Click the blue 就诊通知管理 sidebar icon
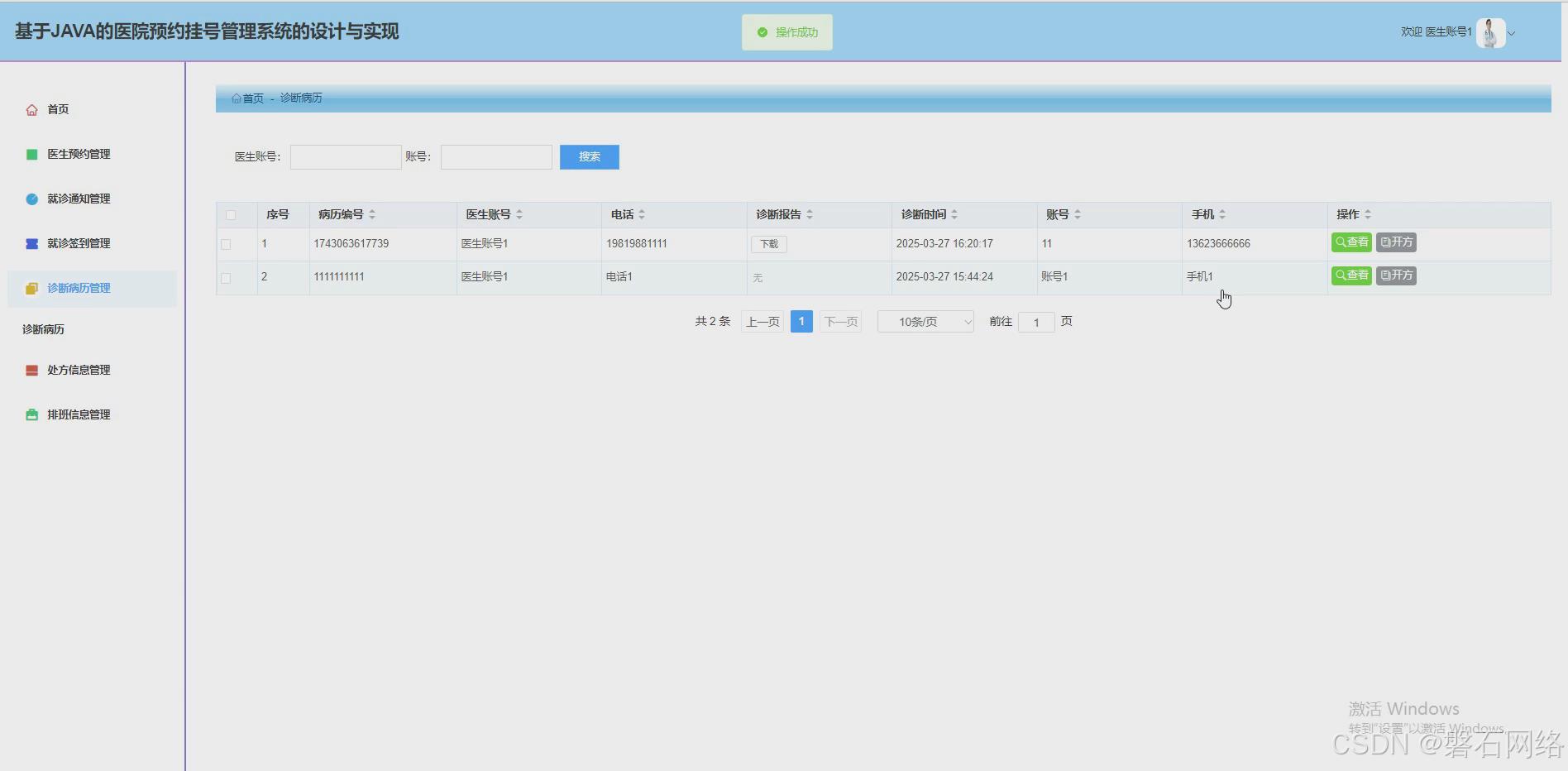 coord(31,199)
